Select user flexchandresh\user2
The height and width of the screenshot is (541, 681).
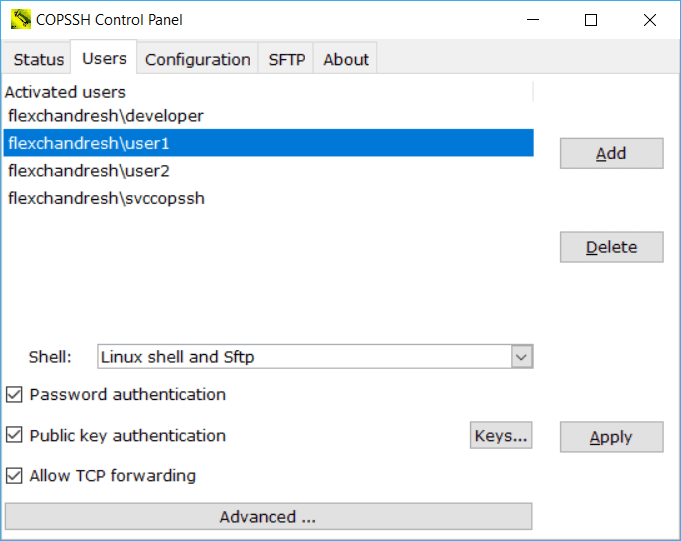268,171
